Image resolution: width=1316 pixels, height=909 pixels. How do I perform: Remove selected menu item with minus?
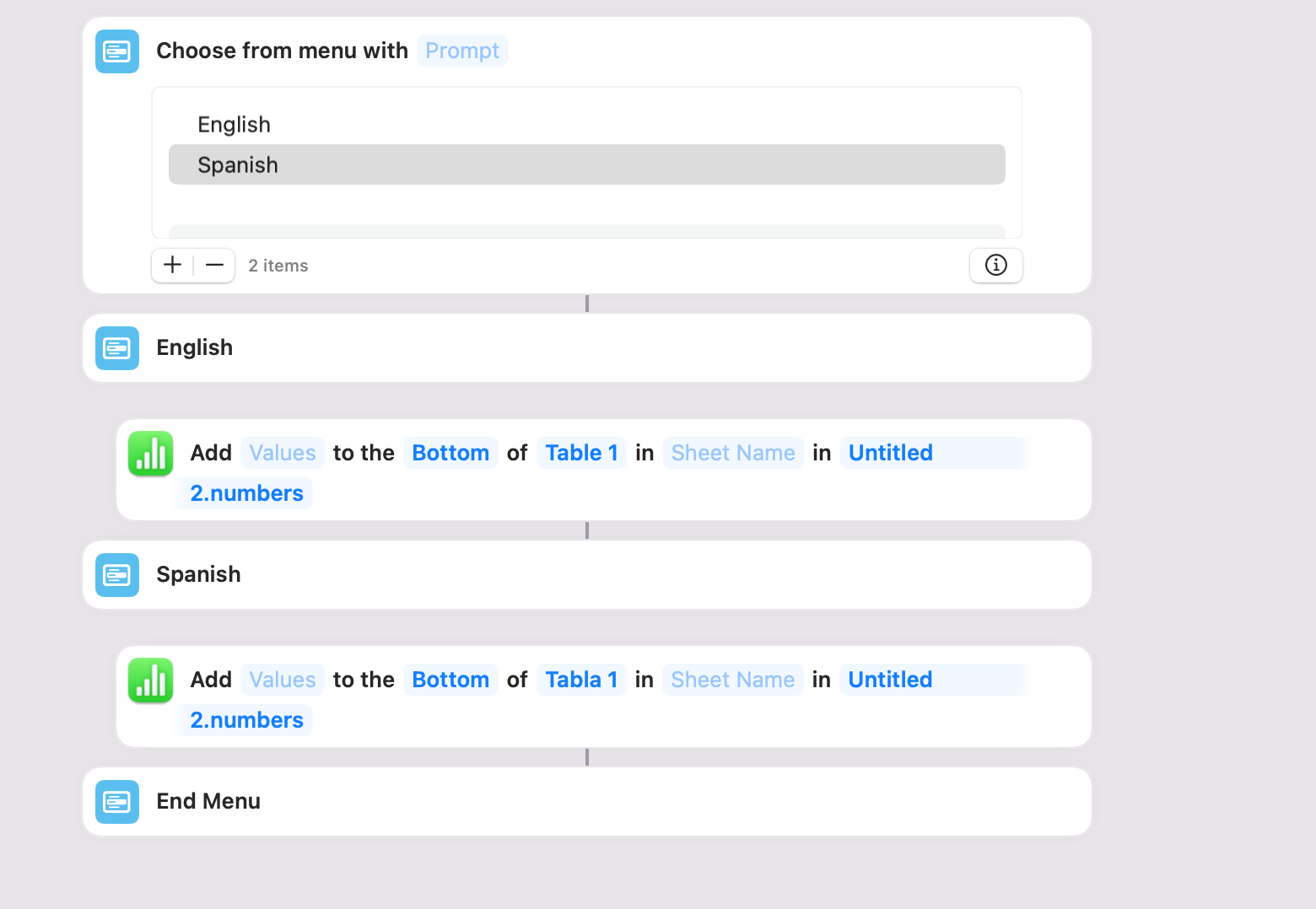tap(215, 266)
